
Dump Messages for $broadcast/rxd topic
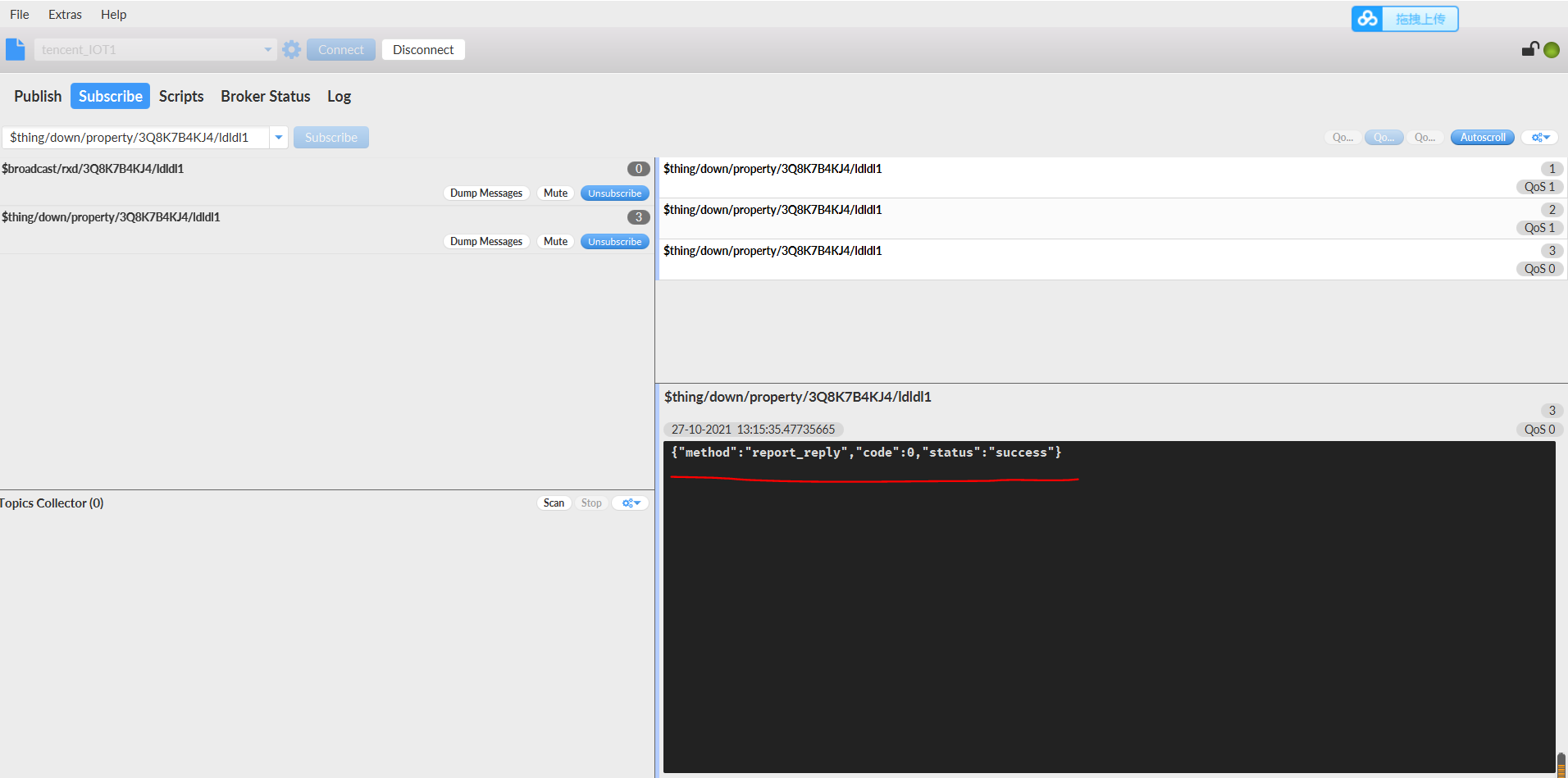coord(486,193)
